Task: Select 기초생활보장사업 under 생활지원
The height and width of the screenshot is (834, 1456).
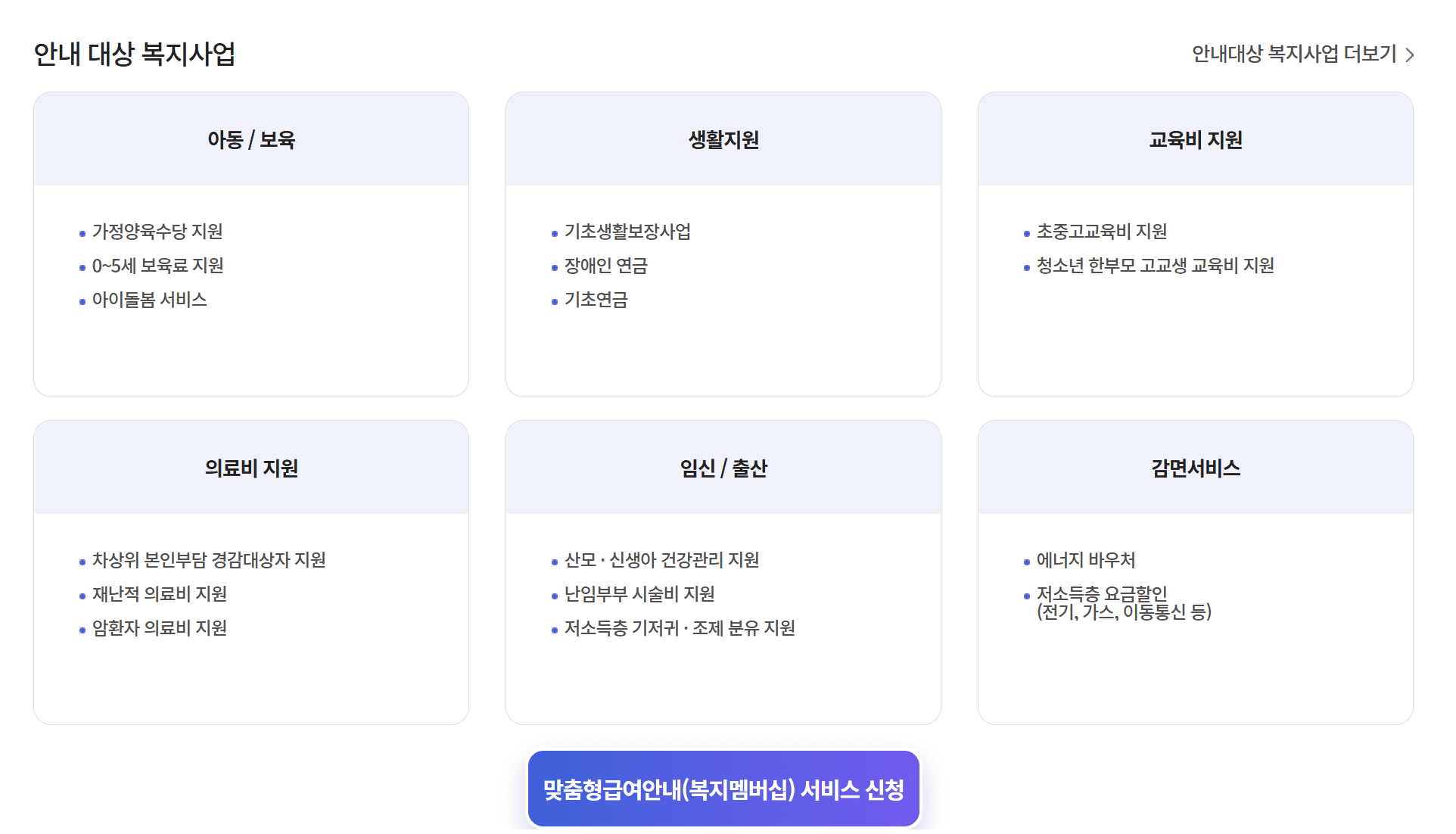Action: point(629,232)
